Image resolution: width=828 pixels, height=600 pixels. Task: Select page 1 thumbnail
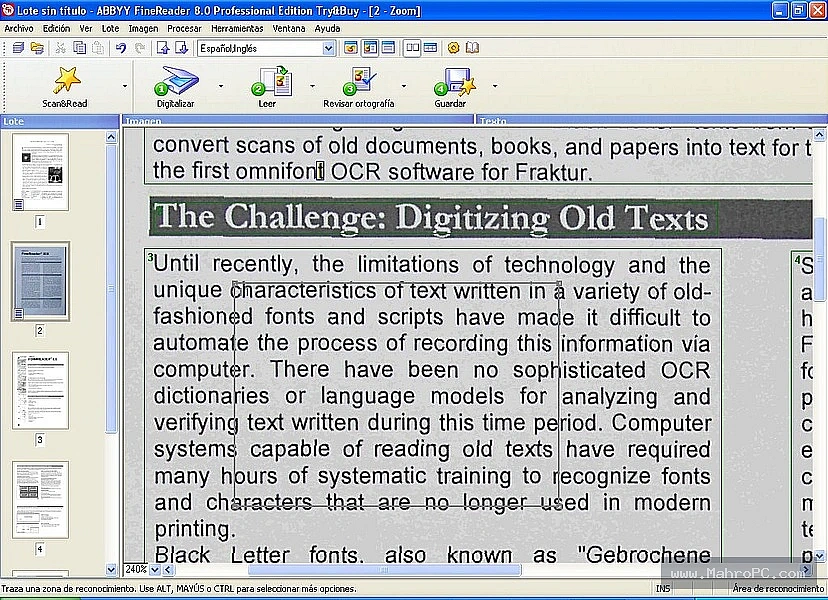41,172
